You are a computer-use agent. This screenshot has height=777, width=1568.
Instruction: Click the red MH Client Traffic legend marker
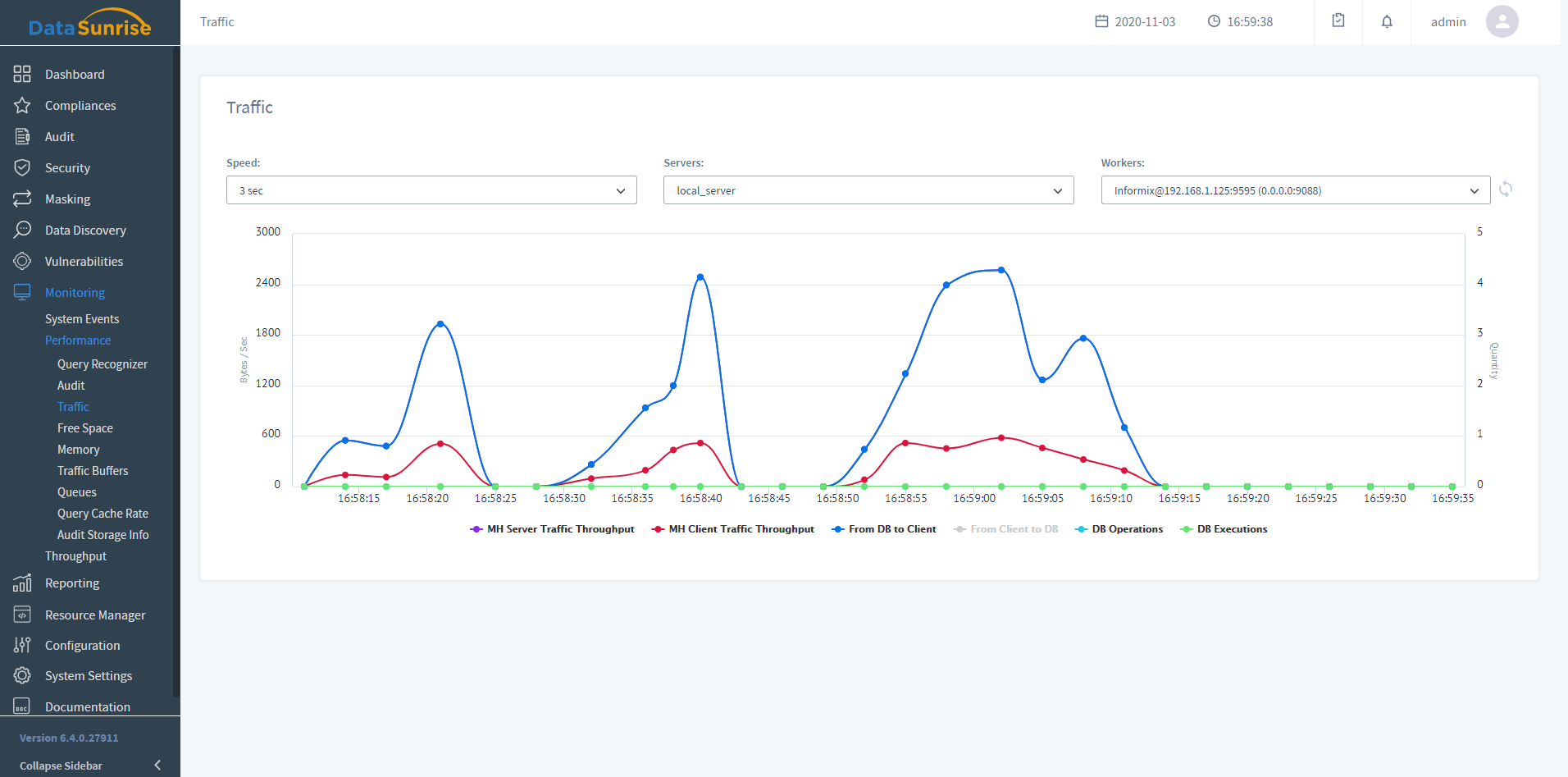coord(658,529)
